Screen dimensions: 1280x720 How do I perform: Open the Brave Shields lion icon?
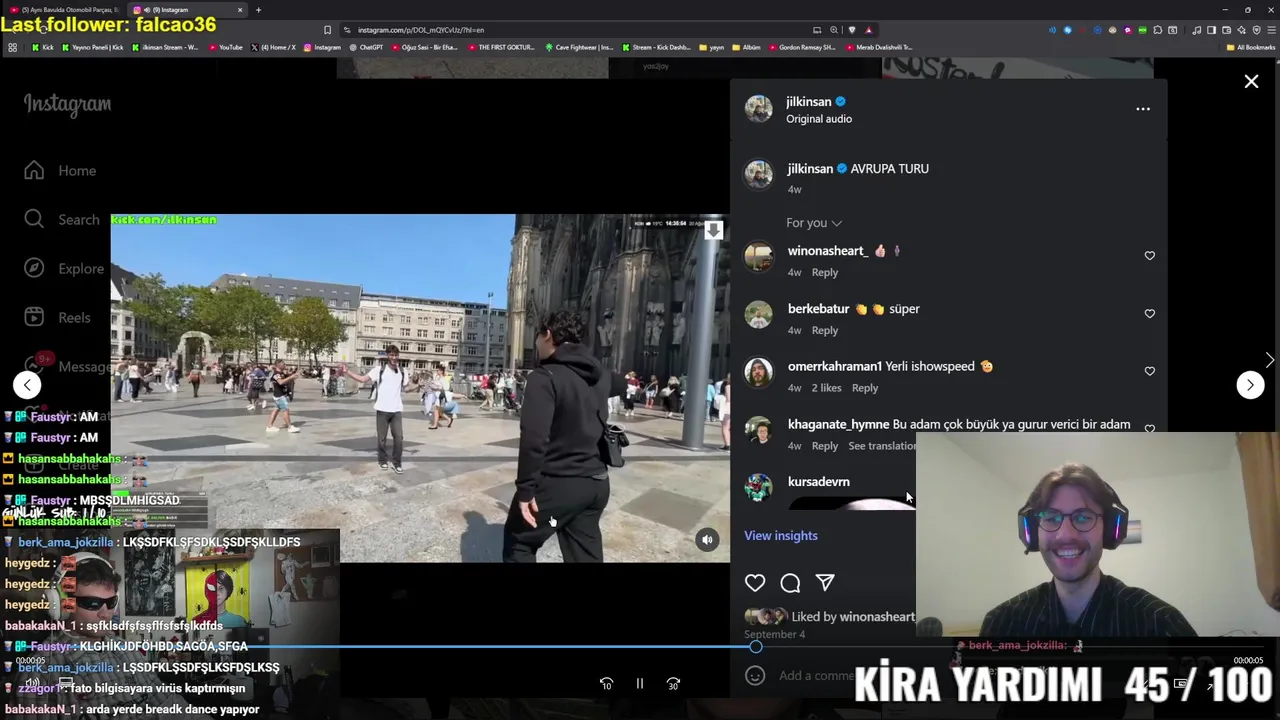point(852,30)
